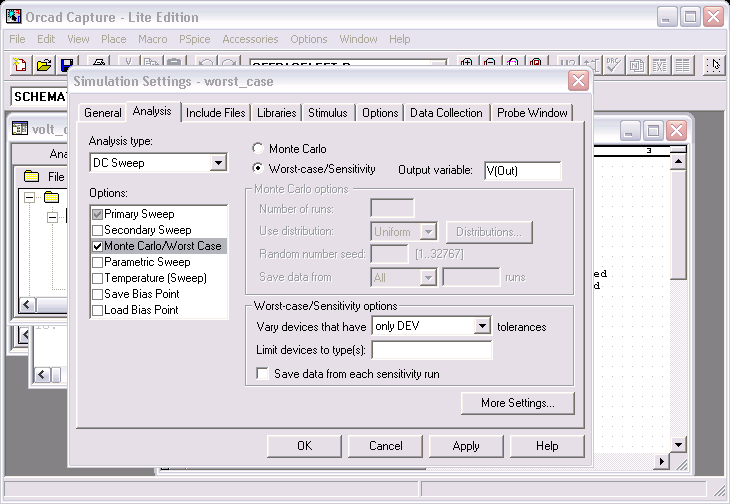Collapse the top-level project tree node
730x504 pixels.
point(29,197)
